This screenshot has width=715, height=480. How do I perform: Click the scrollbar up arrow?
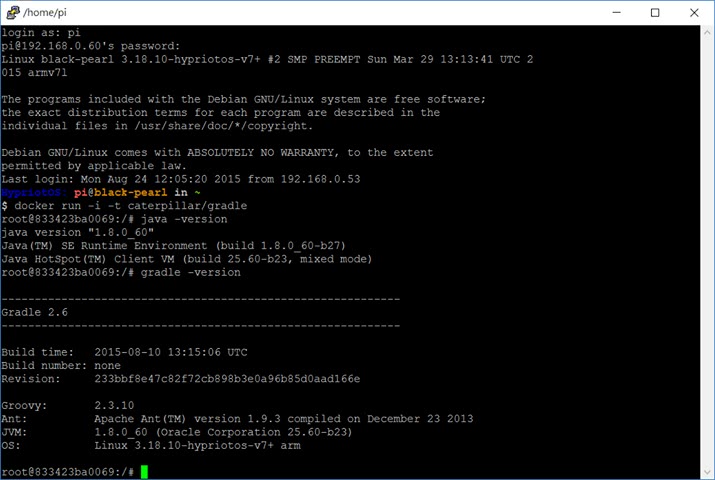(707, 32)
